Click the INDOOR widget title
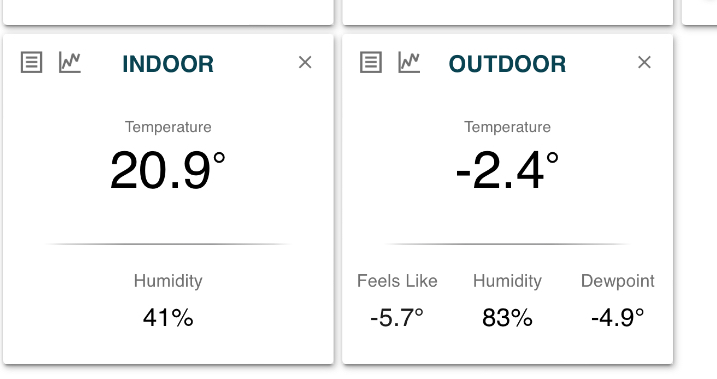The height and width of the screenshot is (379, 717). click(168, 64)
